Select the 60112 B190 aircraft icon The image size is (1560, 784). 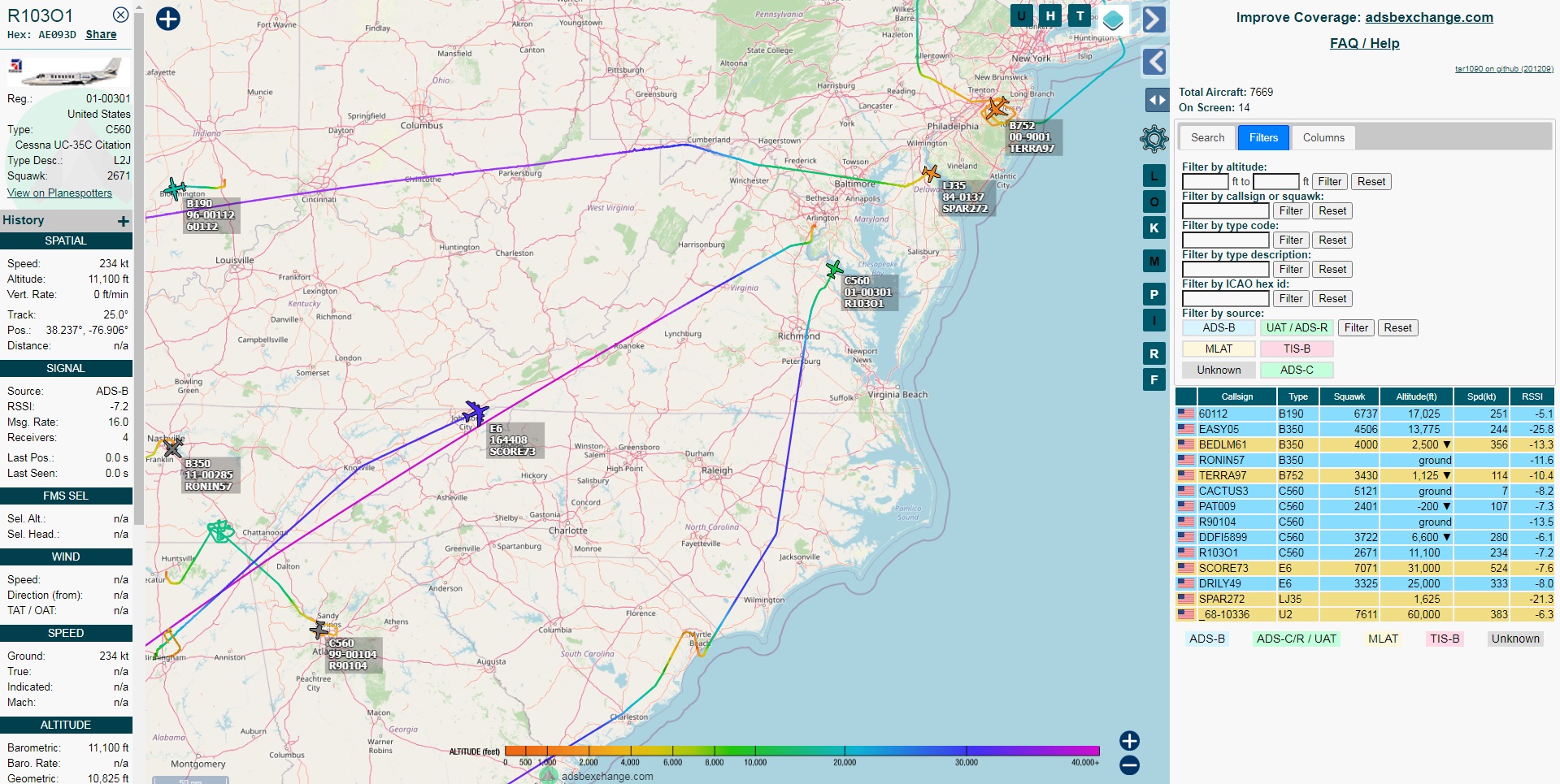(x=174, y=189)
